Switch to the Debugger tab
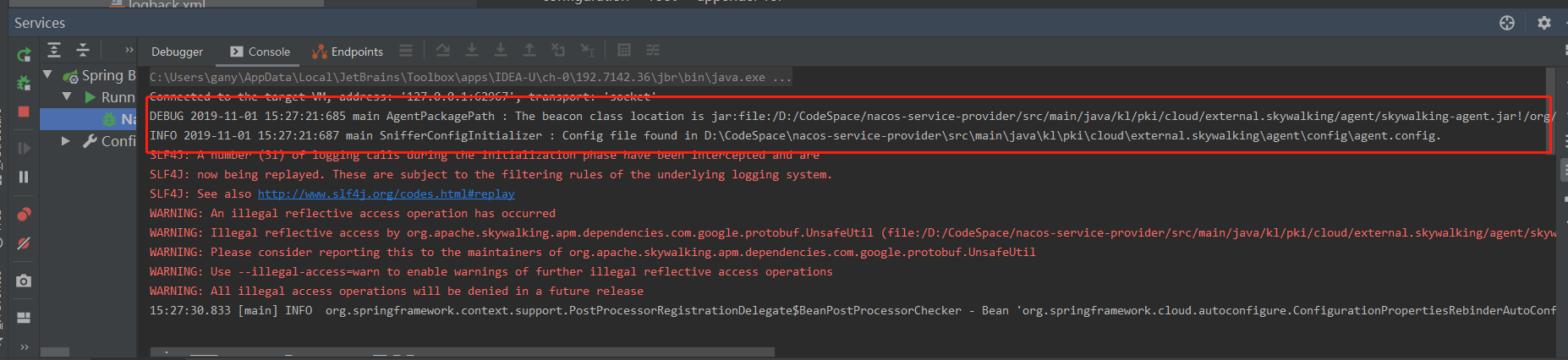The width and height of the screenshot is (1568, 360). (177, 52)
